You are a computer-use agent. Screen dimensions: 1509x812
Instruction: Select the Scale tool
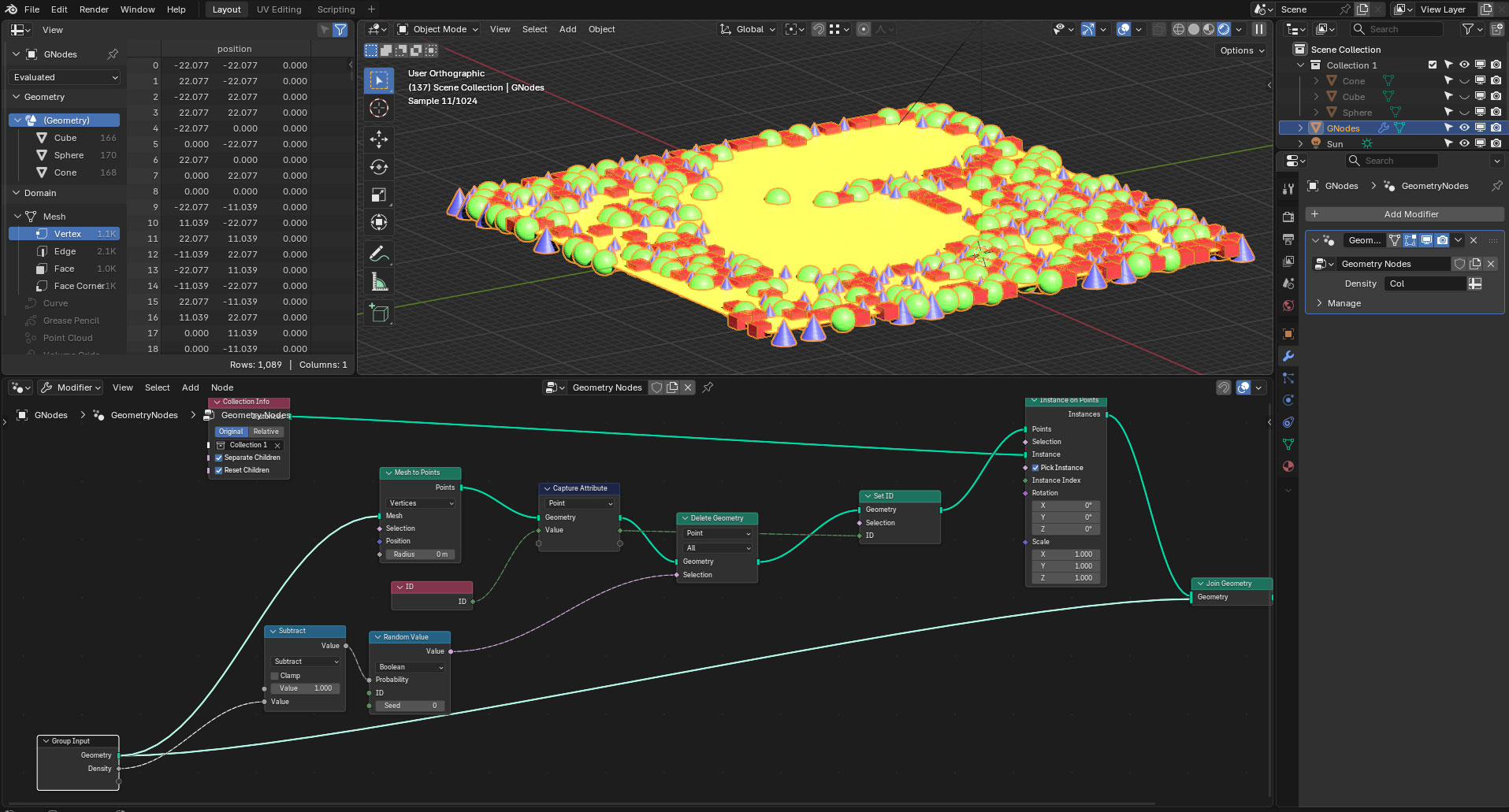pos(379,195)
